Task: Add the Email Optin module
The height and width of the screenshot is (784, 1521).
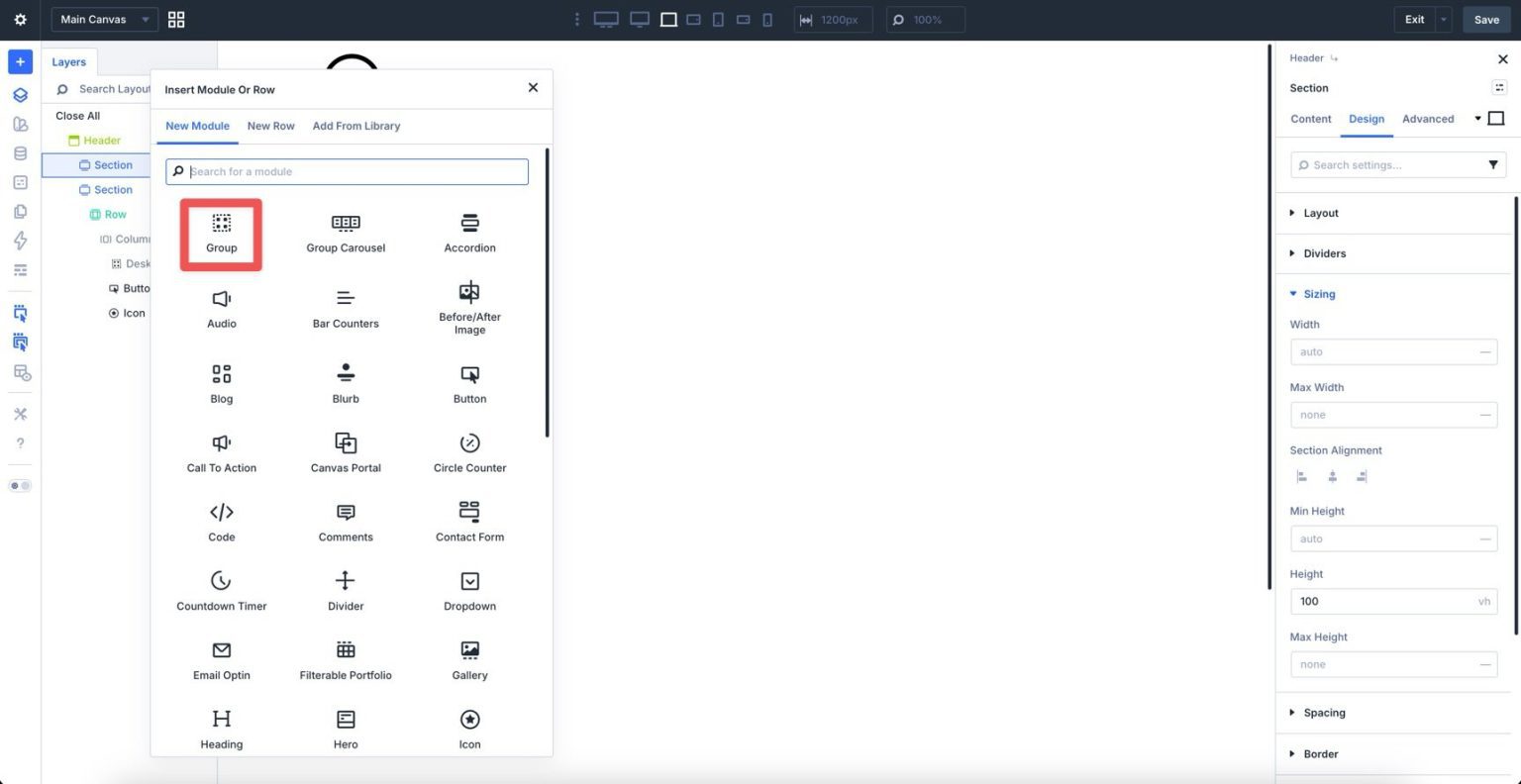Action: tap(222, 661)
